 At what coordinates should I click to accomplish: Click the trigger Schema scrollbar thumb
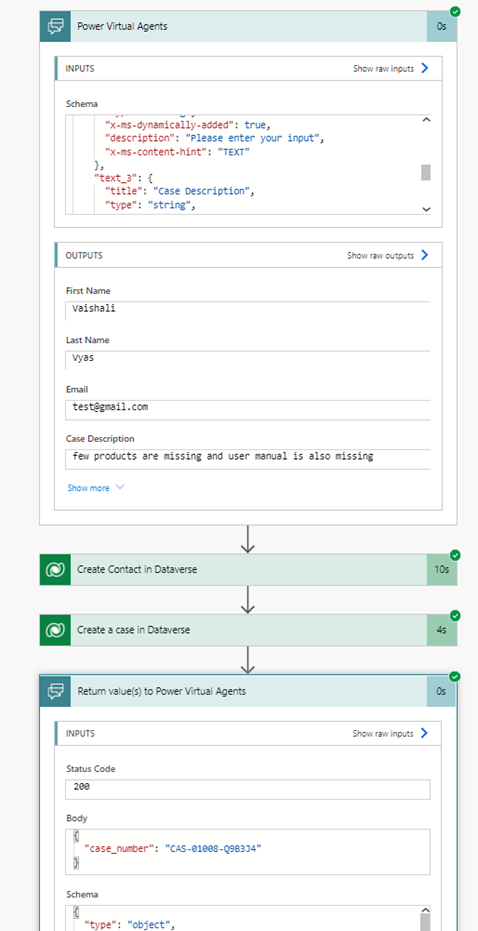pos(426,172)
